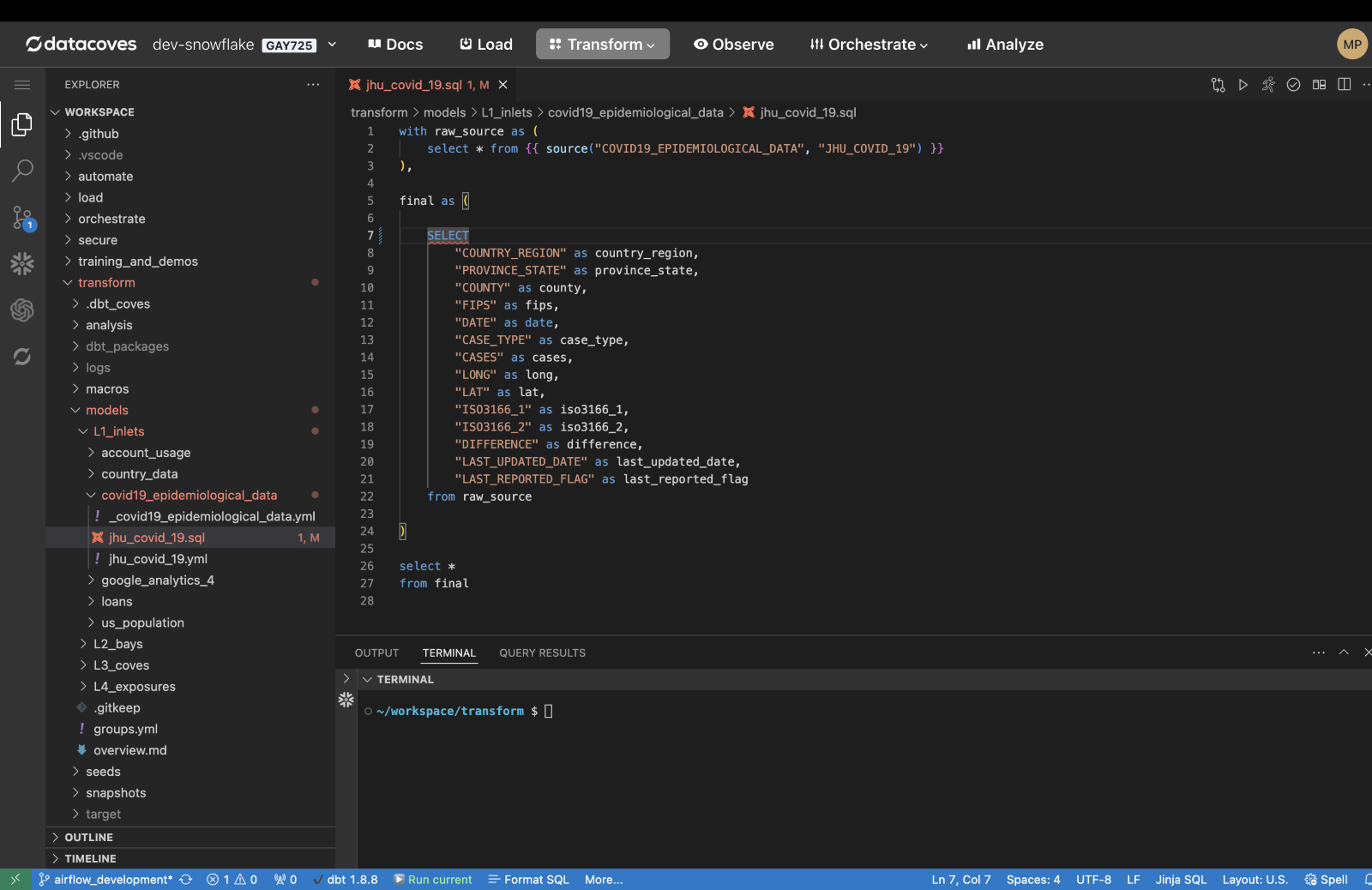The height and width of the screenshot is (890, 1372).
Task: Open the Docs menu item
Action: click(x=395, y=45)
